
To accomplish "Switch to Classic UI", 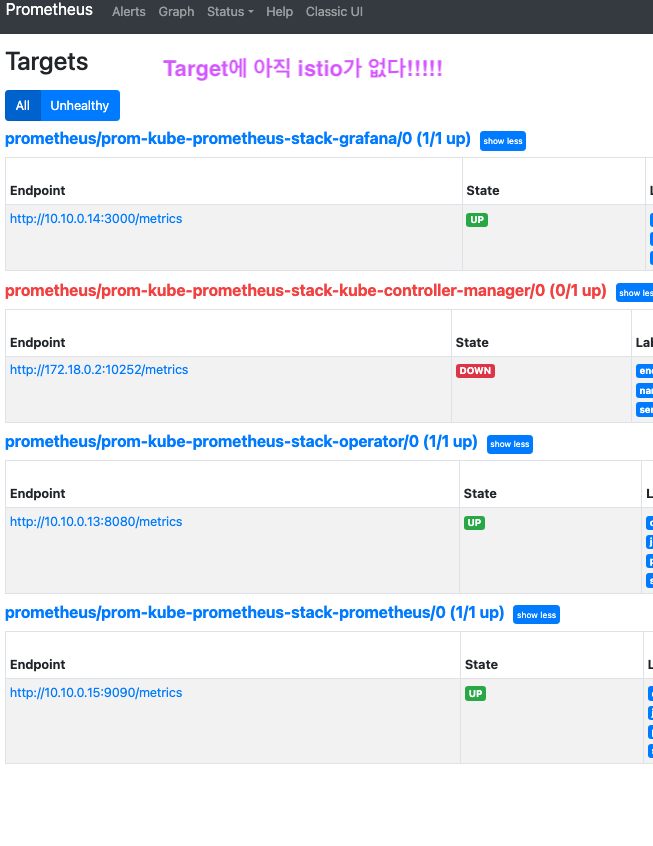I will [334, 11].
